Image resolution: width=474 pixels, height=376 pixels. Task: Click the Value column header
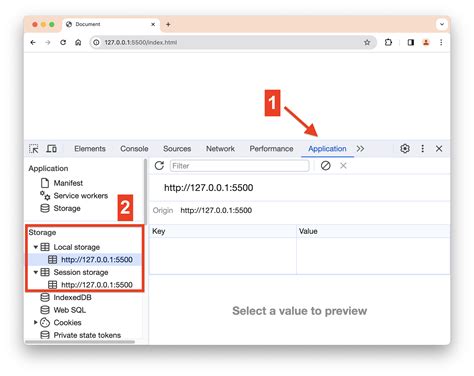tap(373, 231)
